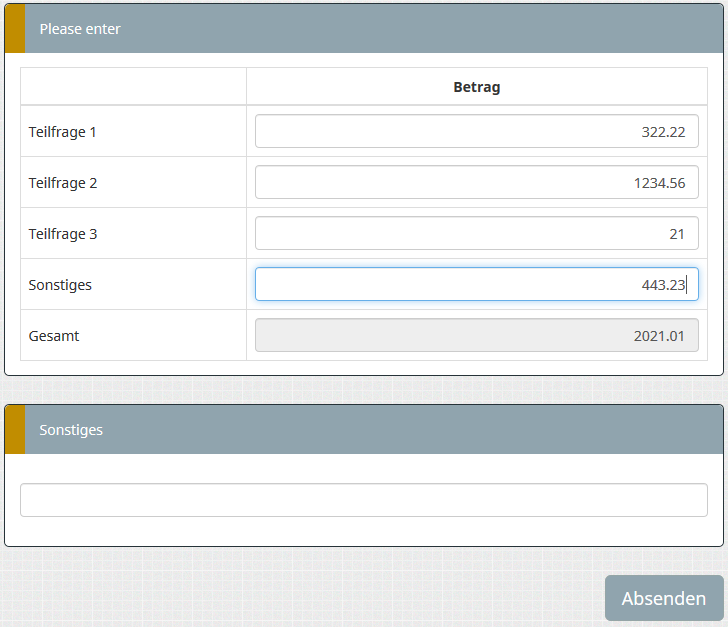This screenshot has width=728, height=627.
Task: Focus the Teilfrage 2 amount input
Action: click(x=476, y=182)
